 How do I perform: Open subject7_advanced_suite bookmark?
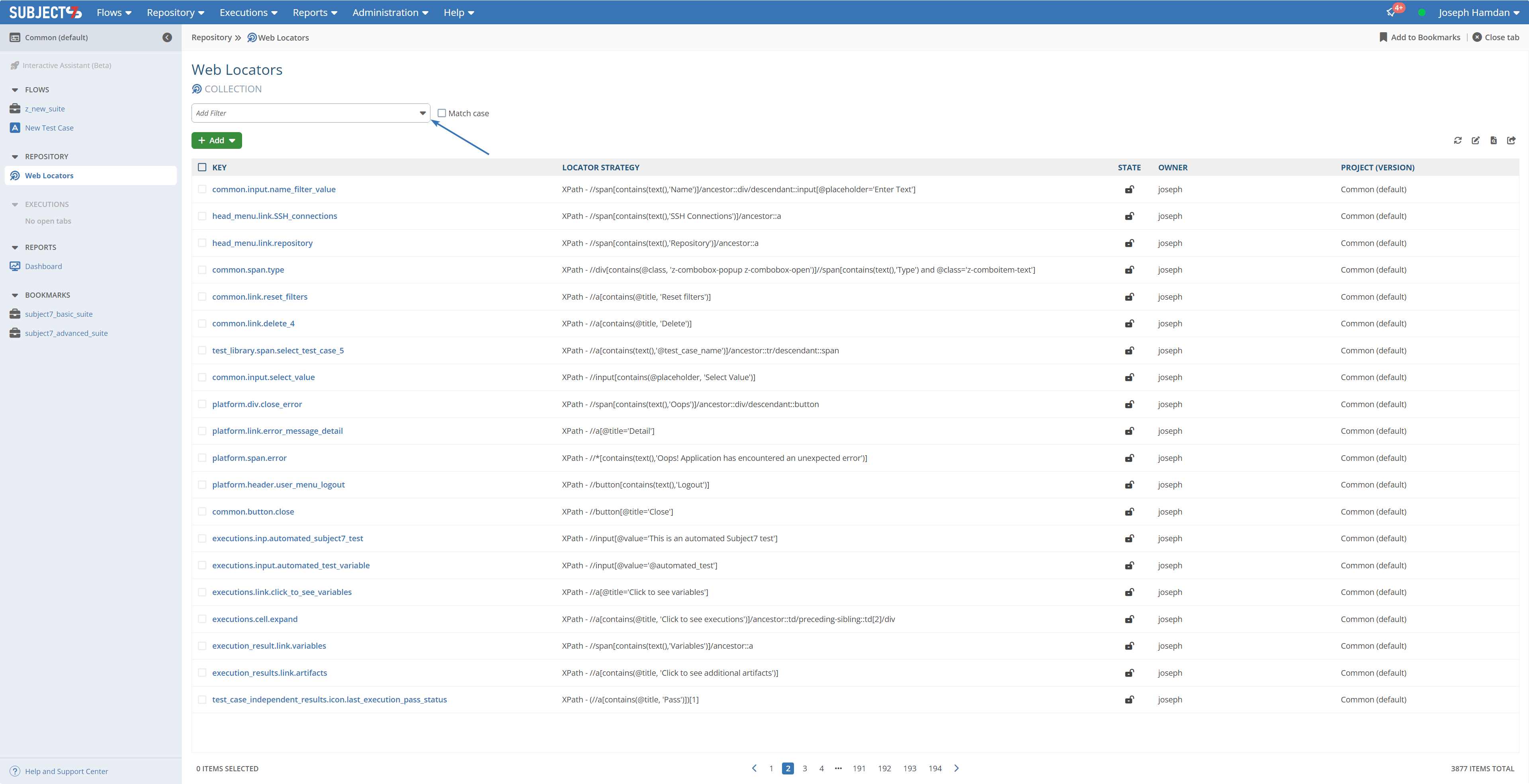click(66, 333)
